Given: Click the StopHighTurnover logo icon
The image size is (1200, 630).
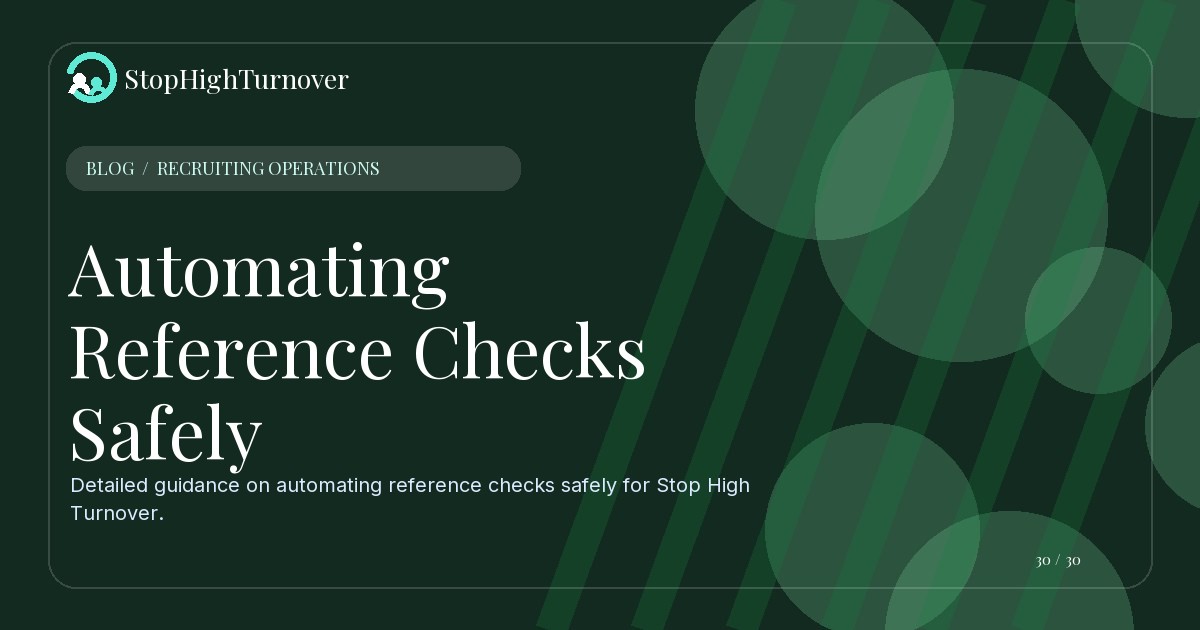Looking at the screenshot, I should [91, 78].
